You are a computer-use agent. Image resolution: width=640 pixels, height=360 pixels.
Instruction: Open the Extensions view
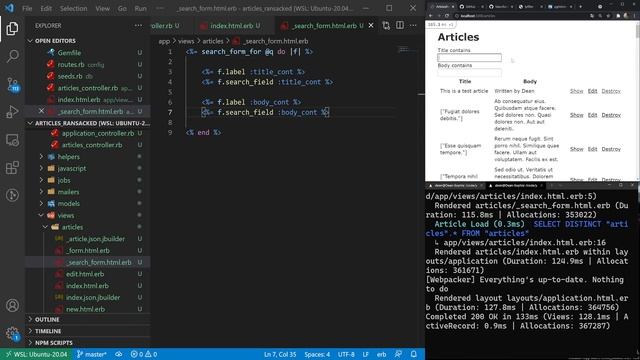[x=12, y=167]
